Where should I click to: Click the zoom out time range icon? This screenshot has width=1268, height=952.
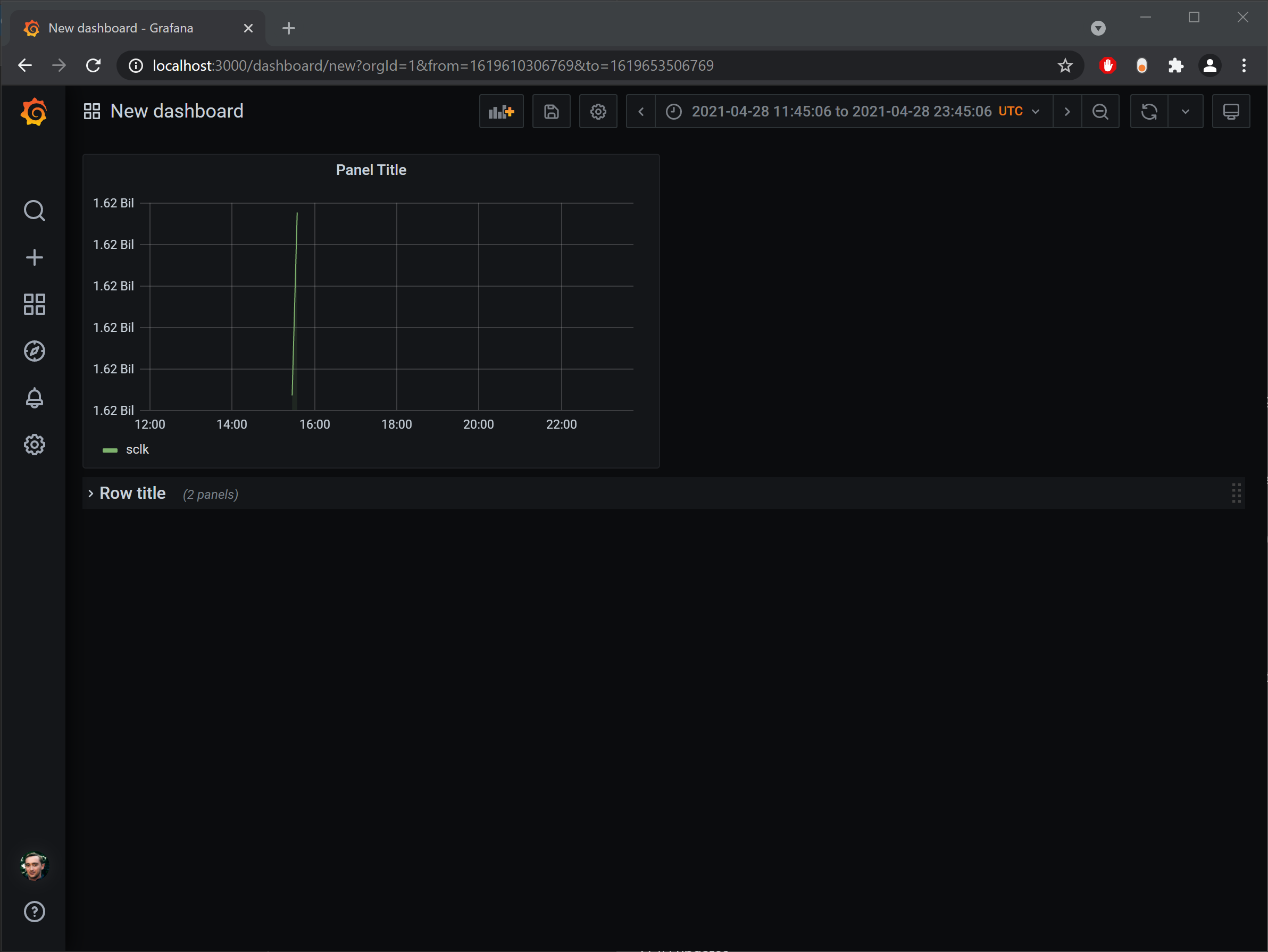tap(1099, 111)
